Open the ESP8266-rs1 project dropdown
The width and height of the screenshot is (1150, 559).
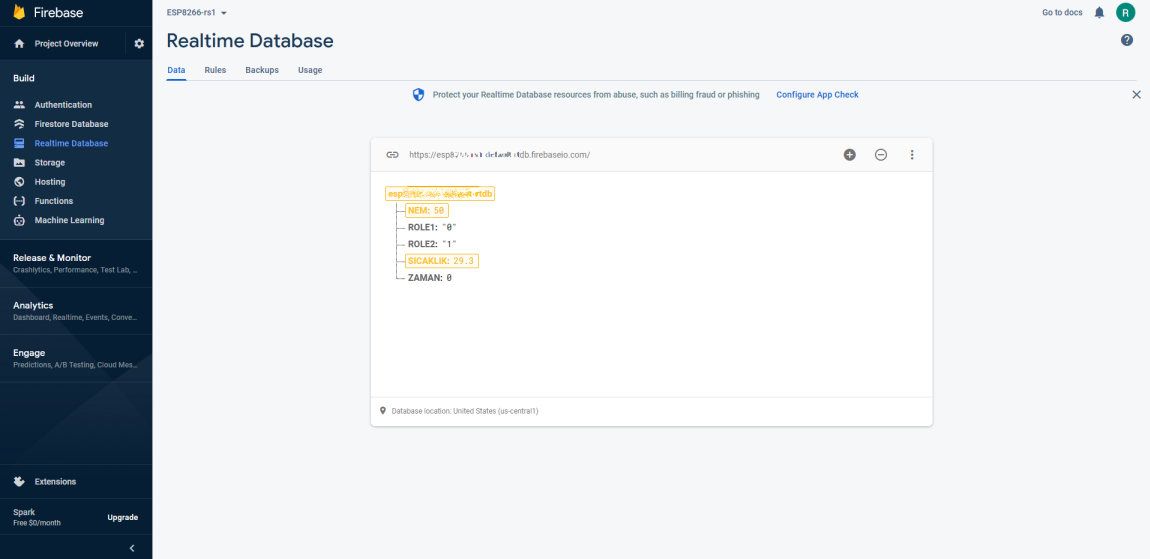coord(197,12)
